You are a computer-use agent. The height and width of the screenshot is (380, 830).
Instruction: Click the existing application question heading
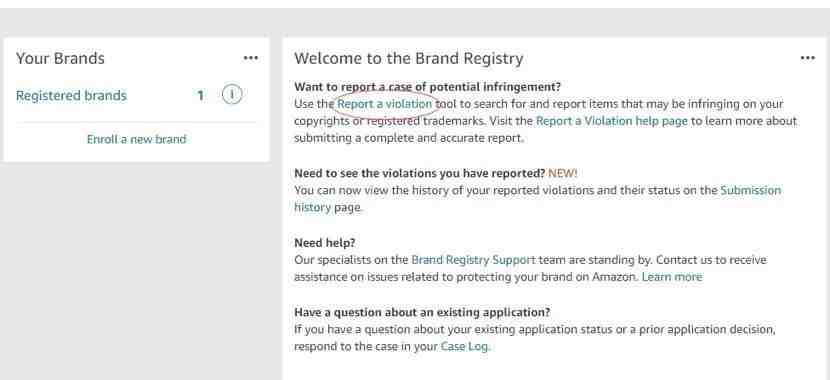[x=422, y=312]
